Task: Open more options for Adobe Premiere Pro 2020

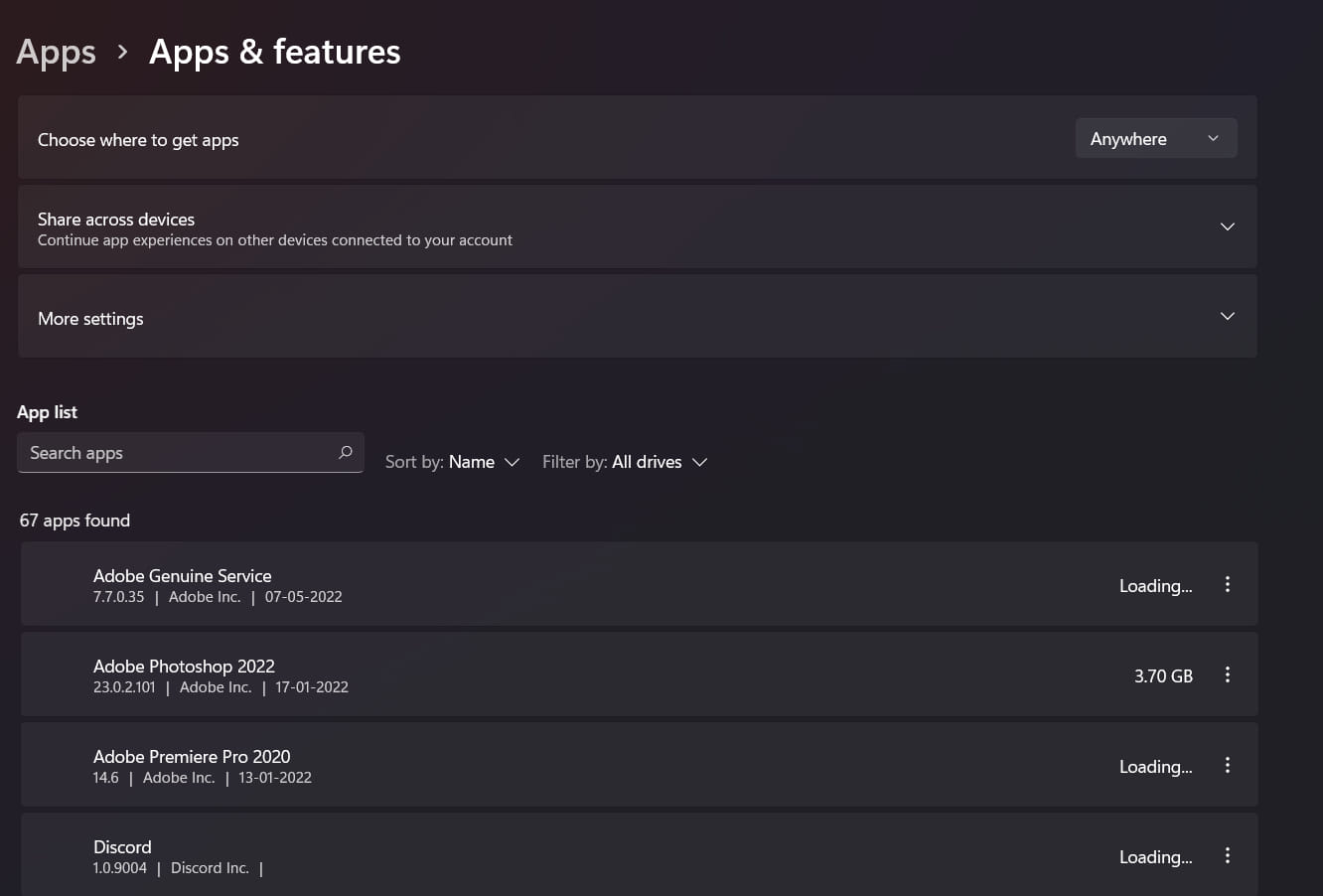Action: (x=1228, y=765)
